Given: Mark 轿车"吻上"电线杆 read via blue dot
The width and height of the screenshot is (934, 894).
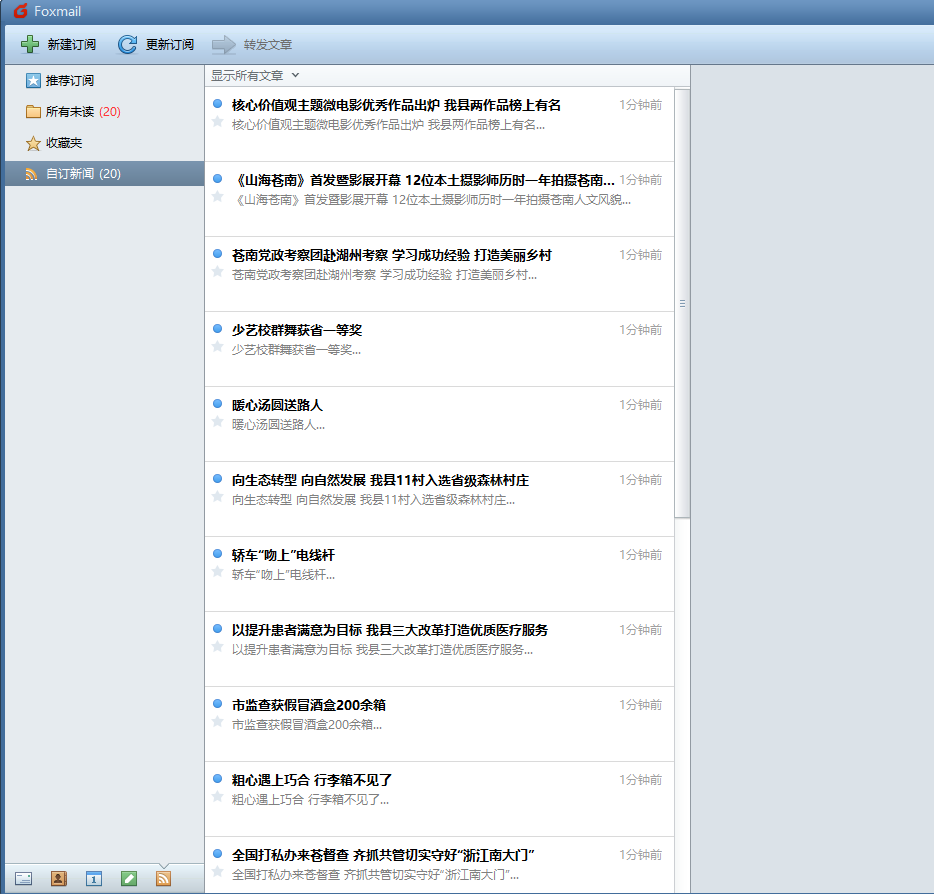Looking at the screenshot, I should coord(217,553).
